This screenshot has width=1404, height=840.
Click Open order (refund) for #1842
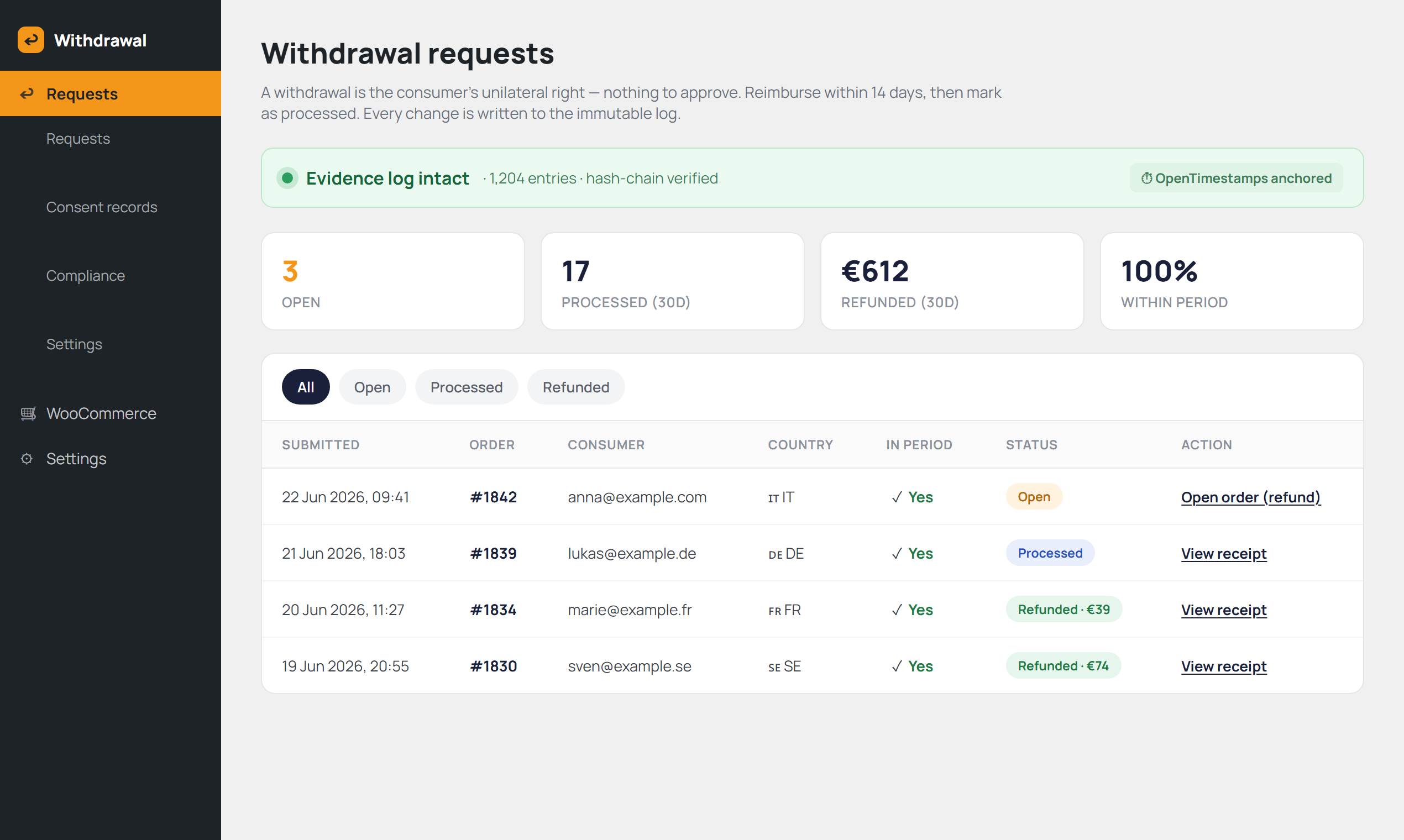coord(1250,497)
